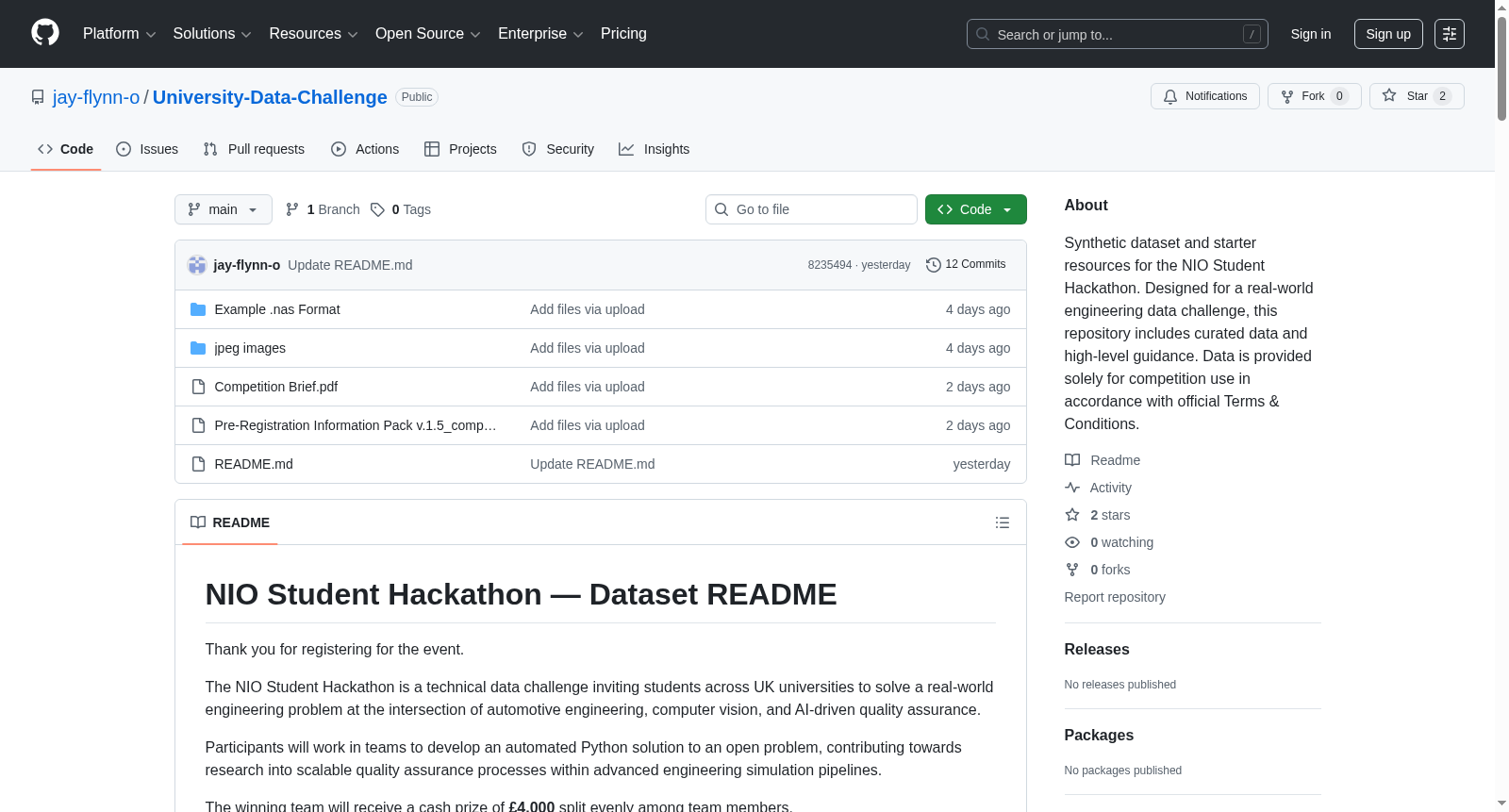Click the book icon beside Readme link
This screenshot has width=1509, height=812.
coord(1072,460)
